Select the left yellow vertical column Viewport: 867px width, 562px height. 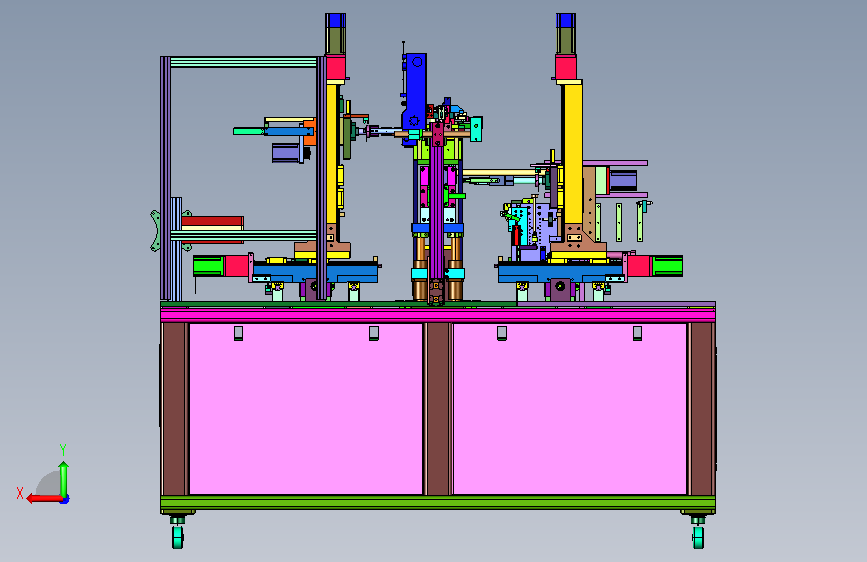pos(332,153)
